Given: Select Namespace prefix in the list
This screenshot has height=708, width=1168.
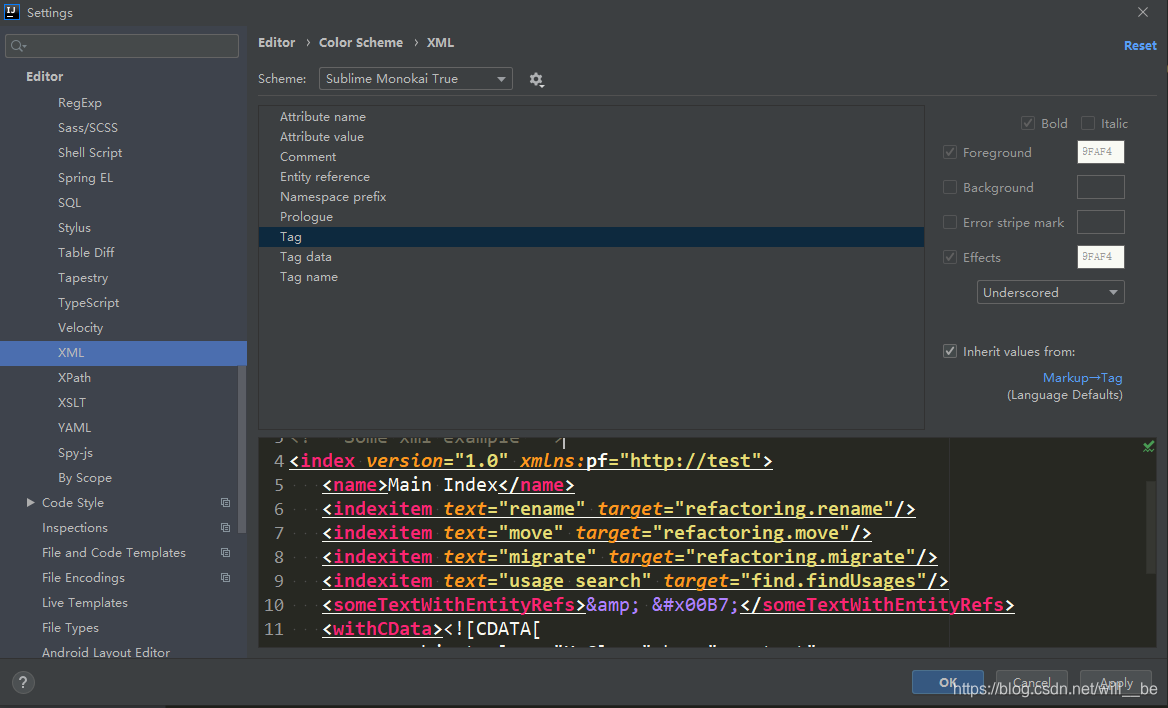Looking at the screenshot, I should (591, 197).
